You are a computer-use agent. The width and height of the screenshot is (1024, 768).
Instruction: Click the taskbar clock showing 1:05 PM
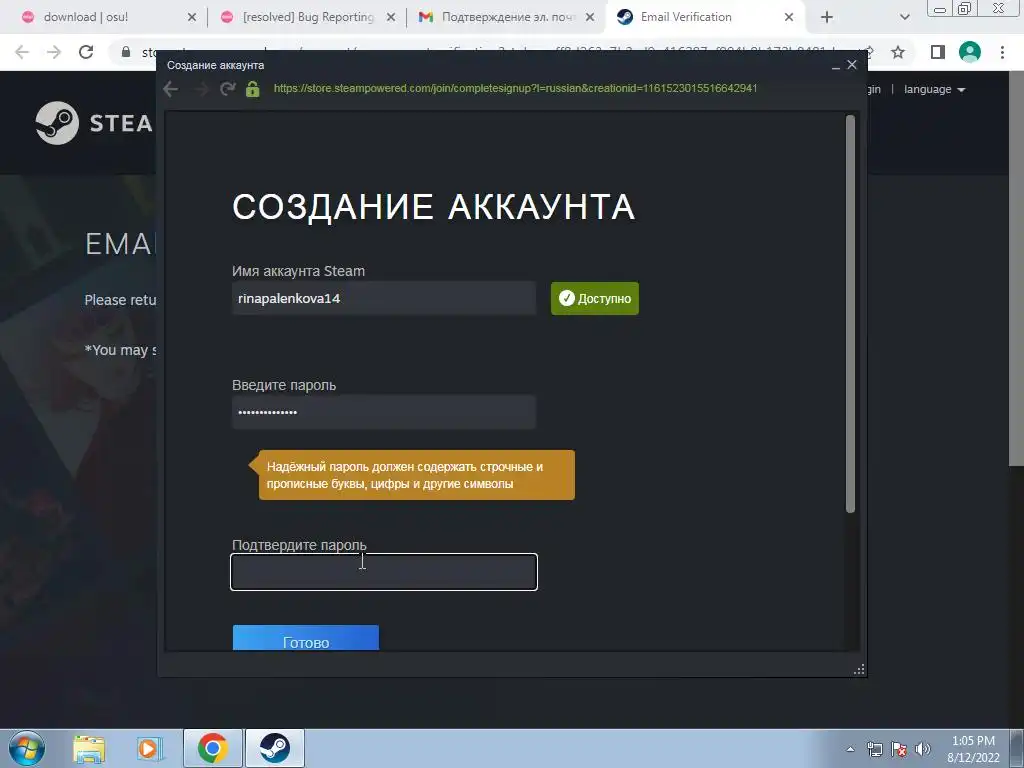coord(973,749)
